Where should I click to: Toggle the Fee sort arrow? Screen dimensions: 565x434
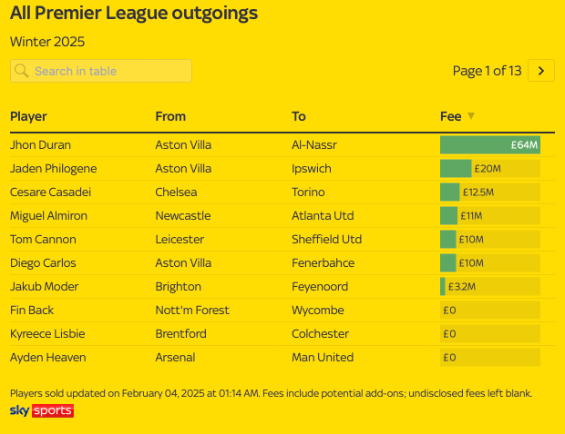(471, 116)
